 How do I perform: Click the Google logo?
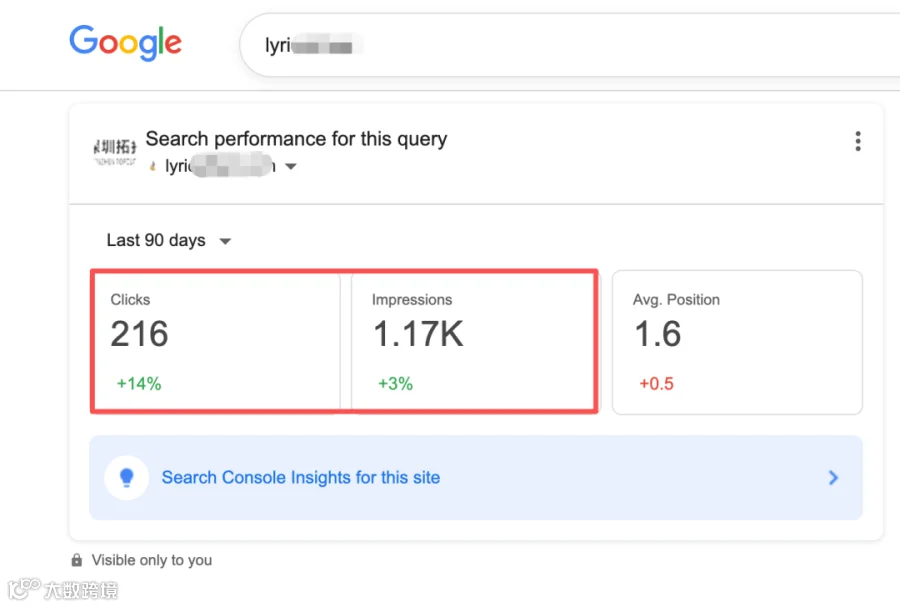click(125, 42)
